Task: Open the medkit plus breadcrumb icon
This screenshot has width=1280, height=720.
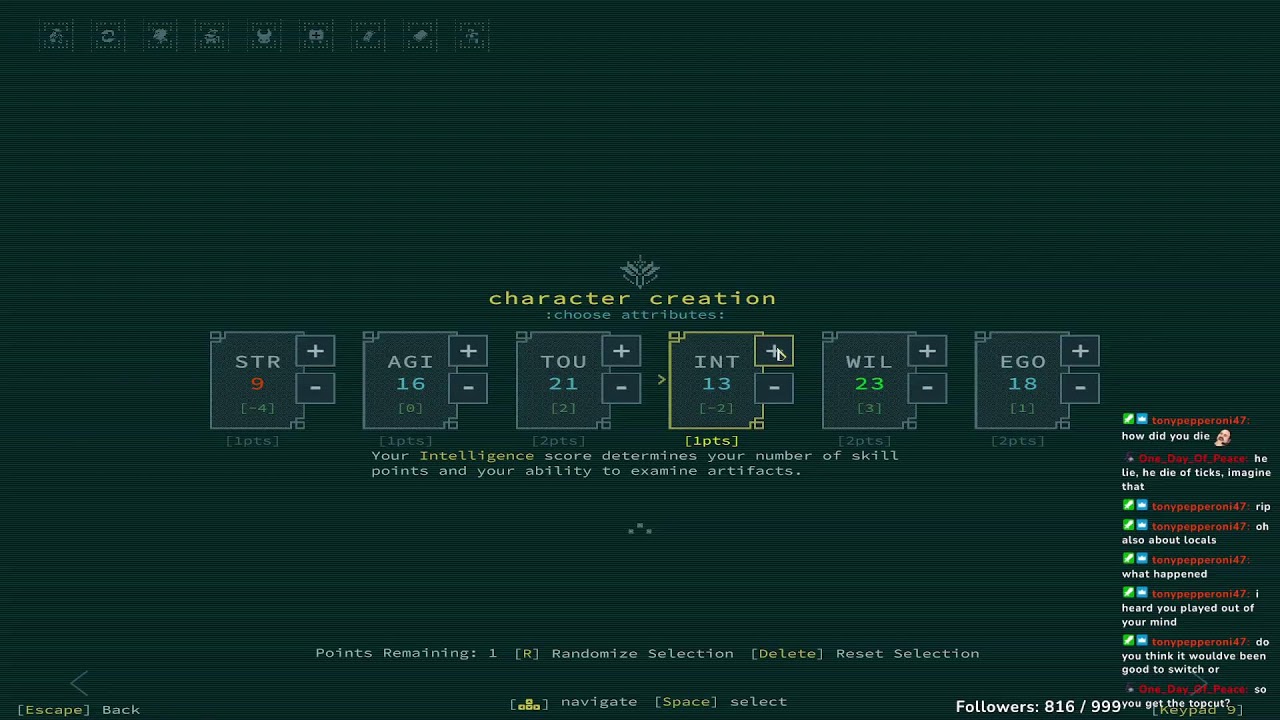Action: 316,37
